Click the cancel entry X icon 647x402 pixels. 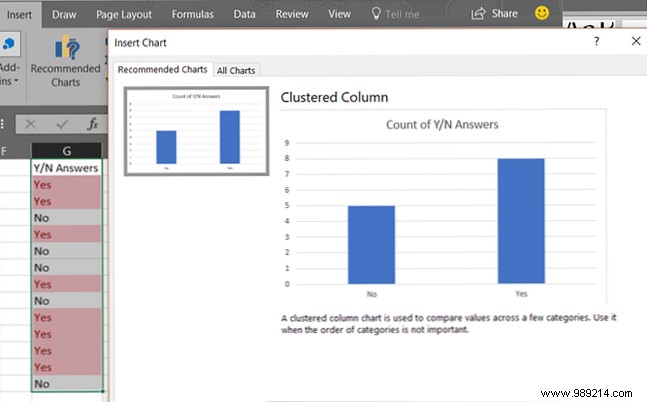point(31,124)
